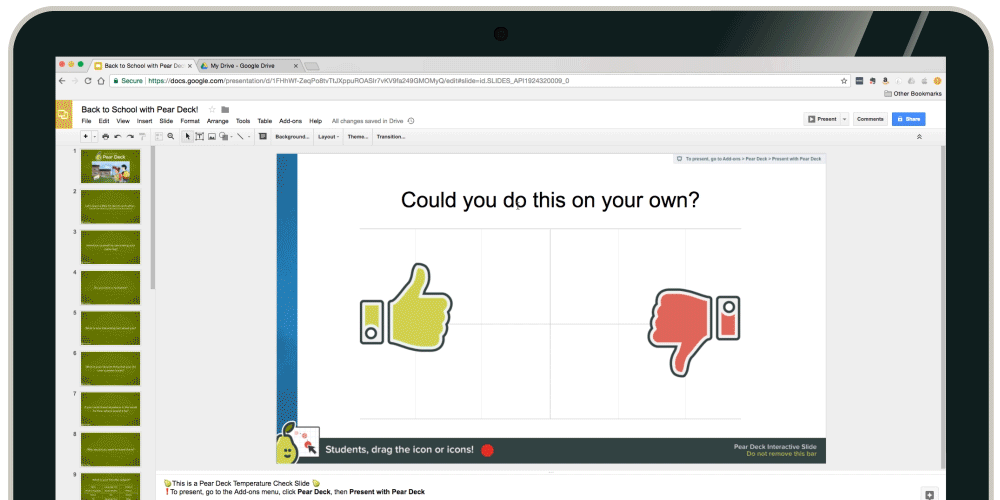Image resolution: width=1000 pixels, height=500 pixels.
Task: Click the Evernote extension icon
Action: tap(872, 81)
